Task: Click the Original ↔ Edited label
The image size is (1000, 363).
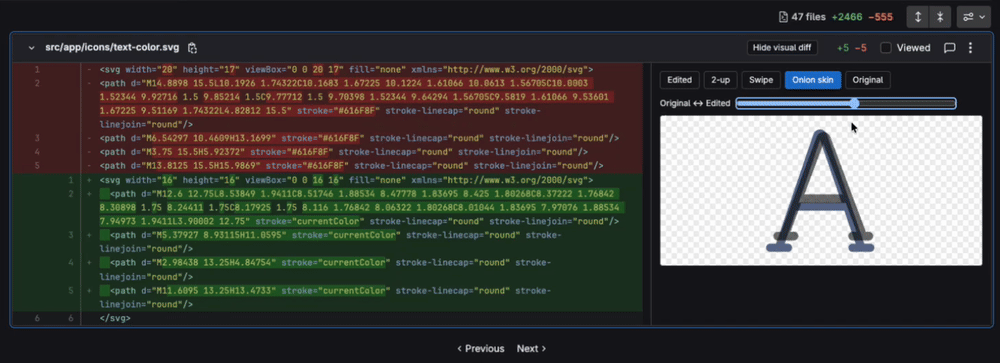Action: [695, 103]
